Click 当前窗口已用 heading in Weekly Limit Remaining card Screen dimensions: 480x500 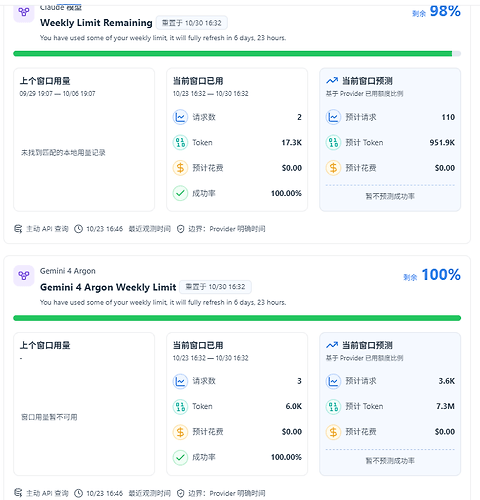(x=198, y=81)
